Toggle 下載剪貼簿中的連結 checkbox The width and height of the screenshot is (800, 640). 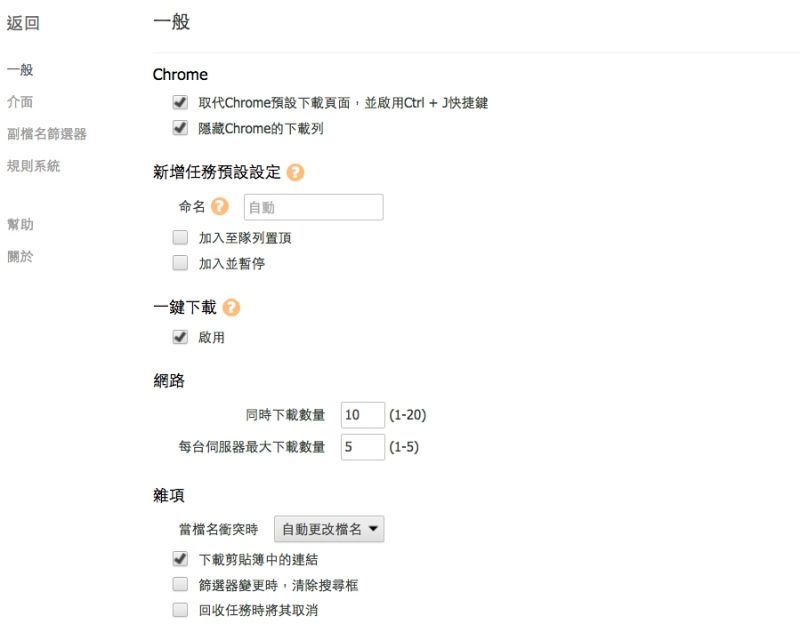point(180,559)
